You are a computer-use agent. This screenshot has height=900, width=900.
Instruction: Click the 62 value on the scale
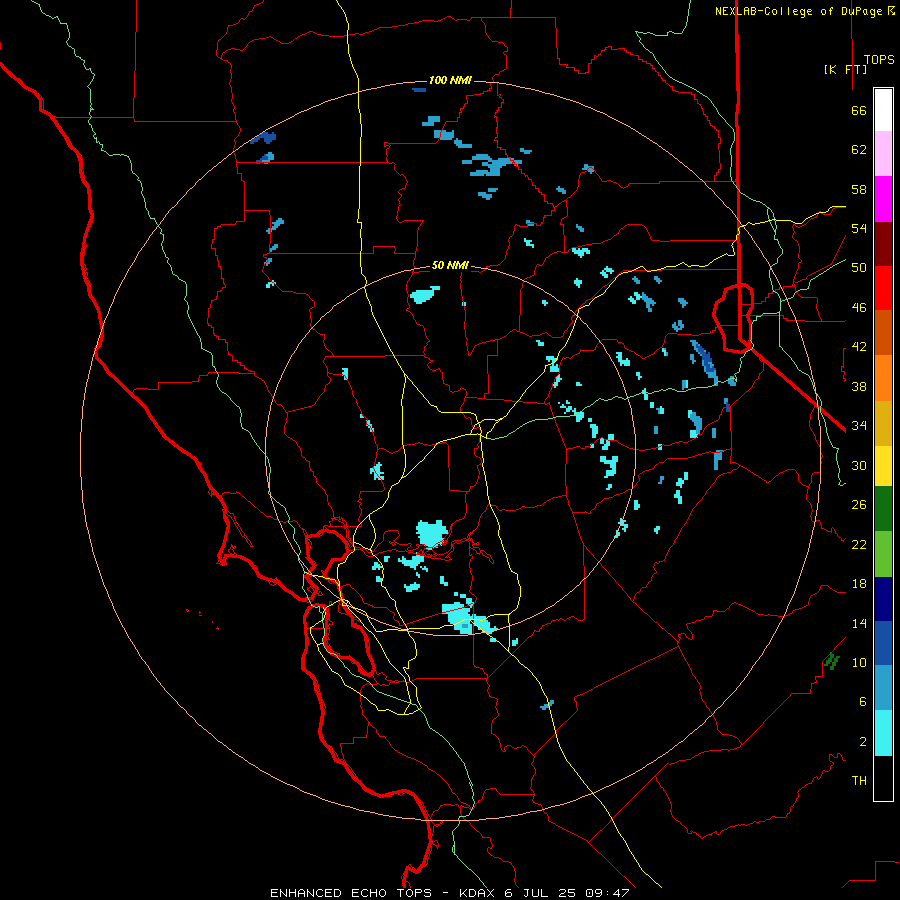(859, 150)
